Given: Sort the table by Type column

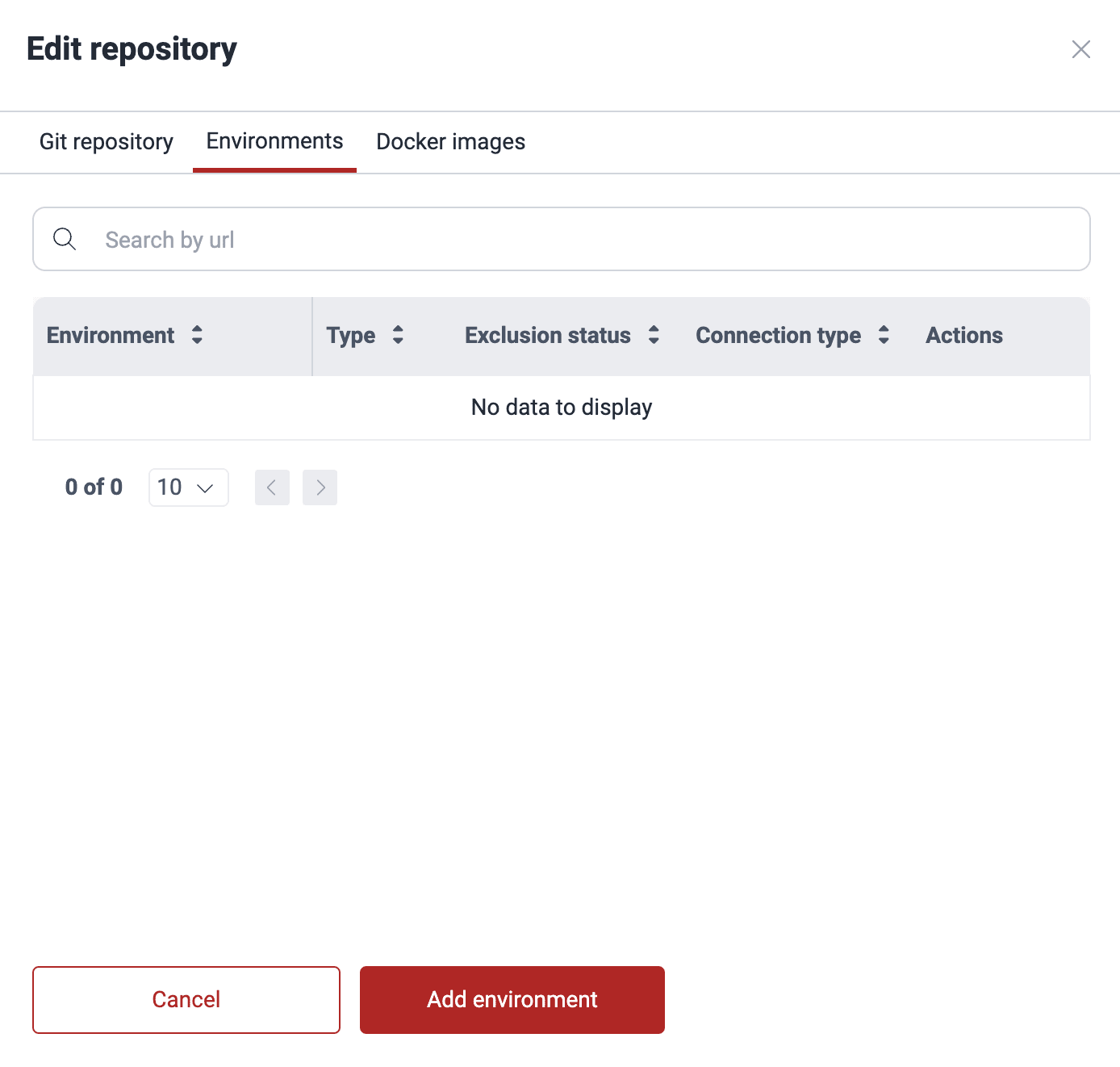Looking at the screenshot, I should click(398, 336).
